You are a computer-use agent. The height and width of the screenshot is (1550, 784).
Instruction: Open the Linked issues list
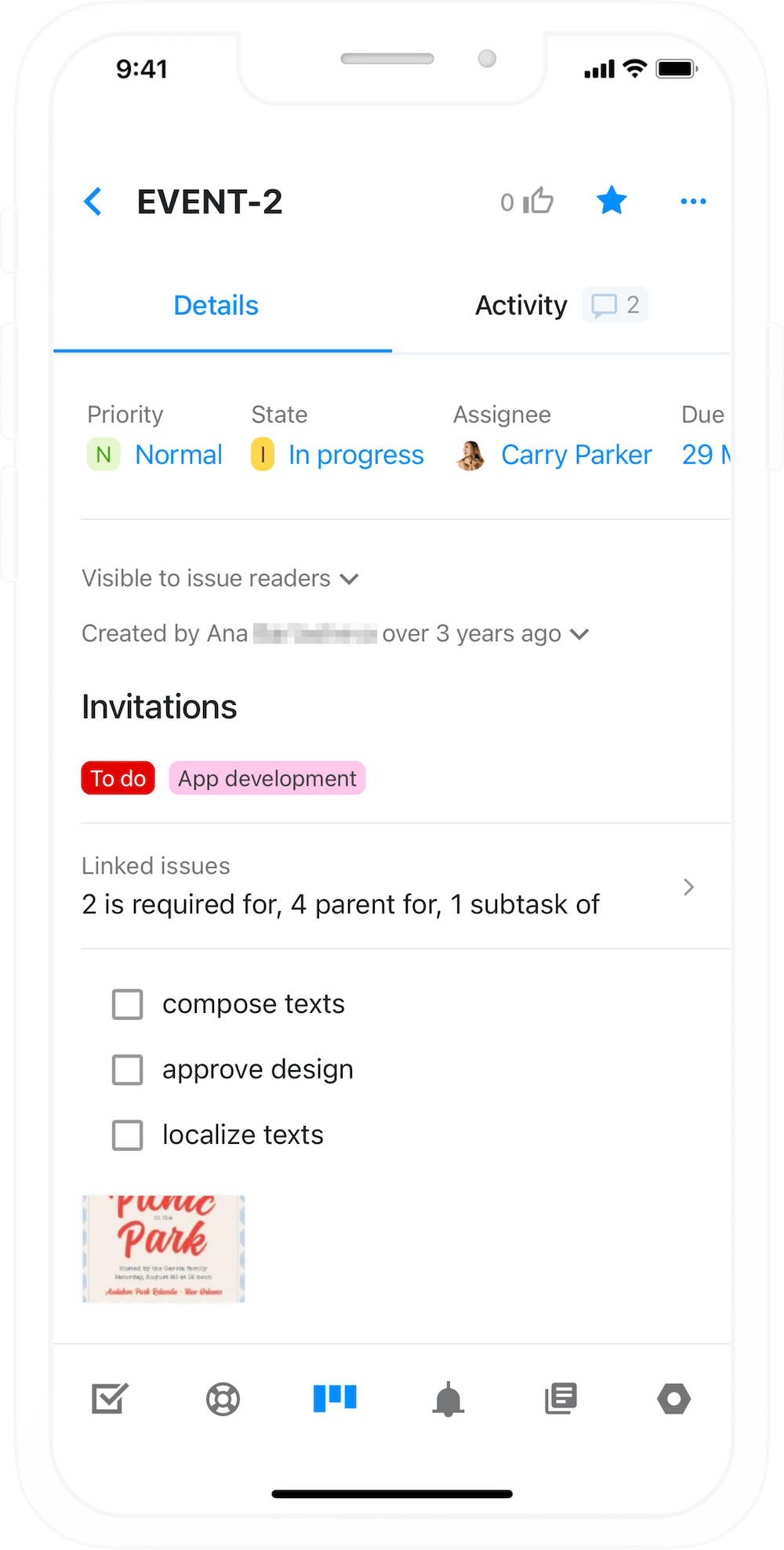click(688, 887)
